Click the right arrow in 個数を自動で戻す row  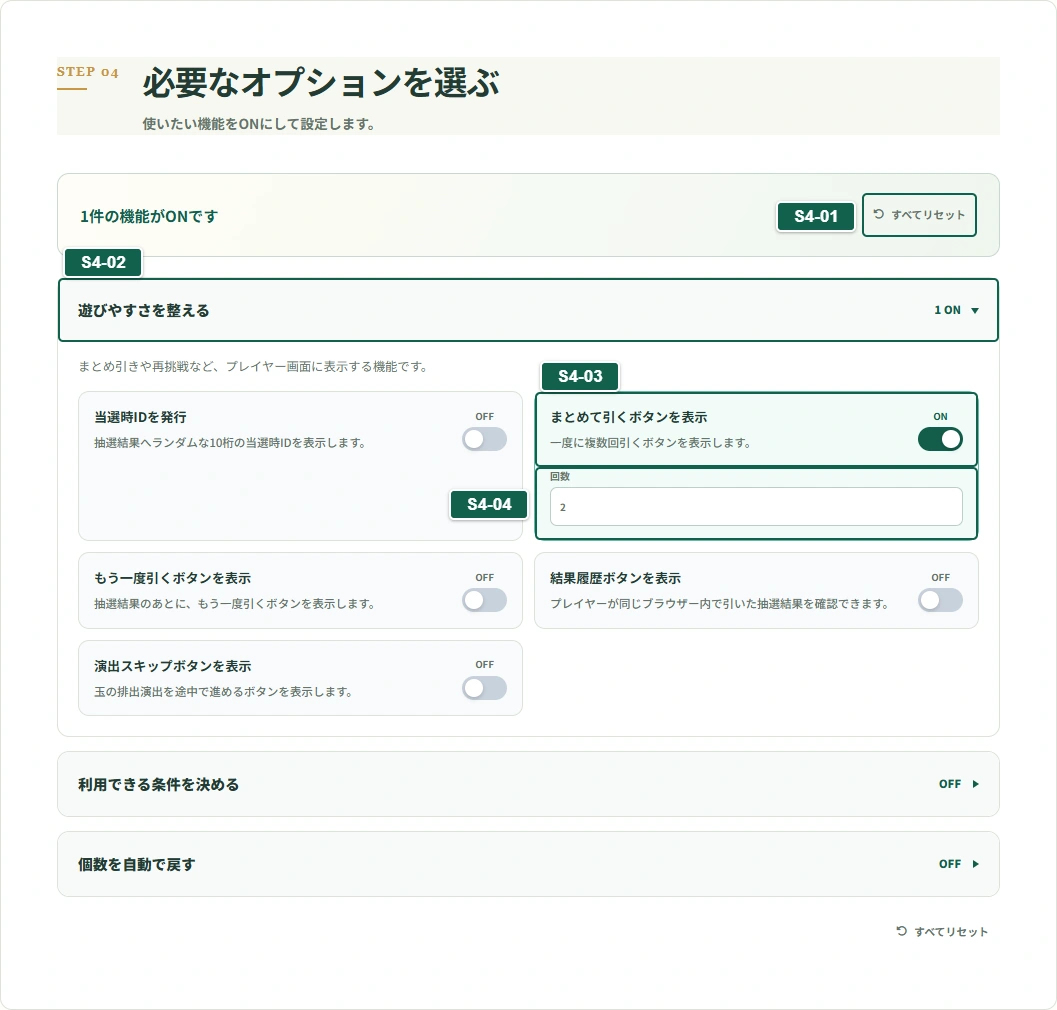point(975,864)
